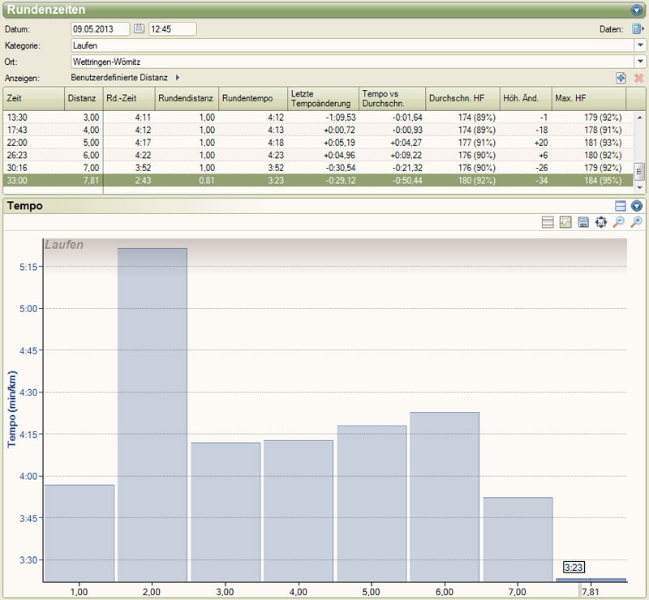Image resolution: width=649 pixels, height=600 pixels.
Task: Click the chart bar for lap 5,00
Action: click(372, 503)
